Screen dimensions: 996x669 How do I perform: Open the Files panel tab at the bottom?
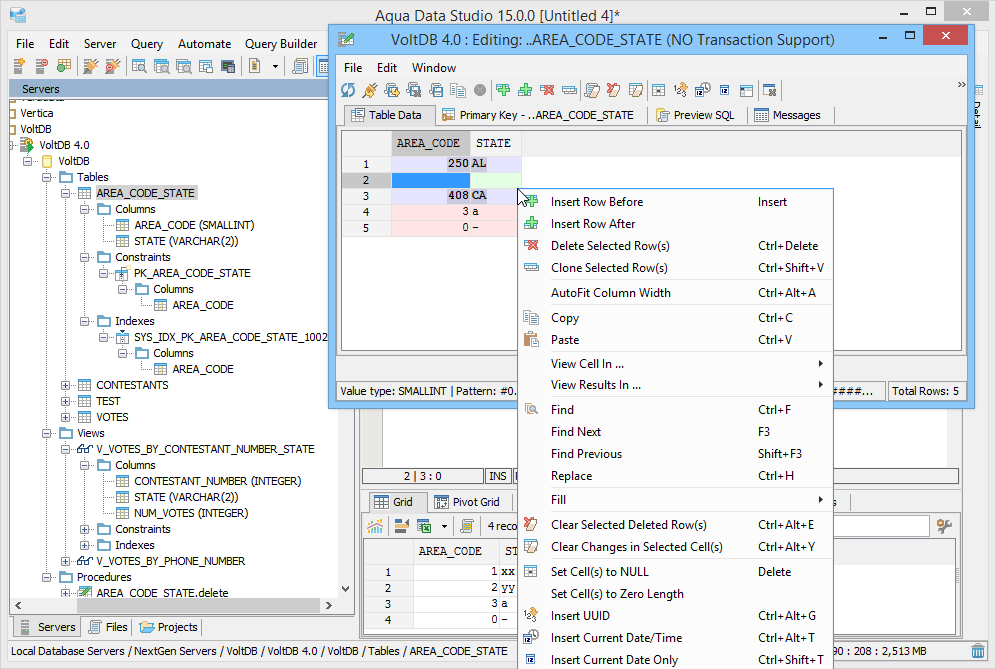point(108,627)
